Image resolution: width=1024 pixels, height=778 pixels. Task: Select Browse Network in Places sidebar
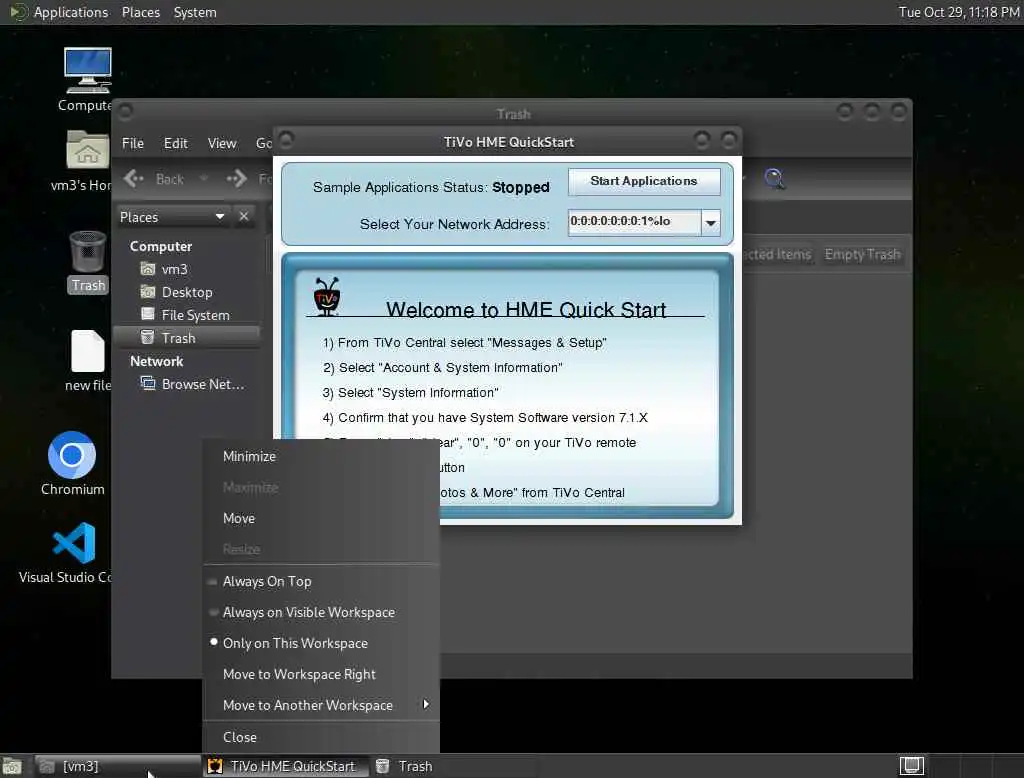tap(187, 384)
